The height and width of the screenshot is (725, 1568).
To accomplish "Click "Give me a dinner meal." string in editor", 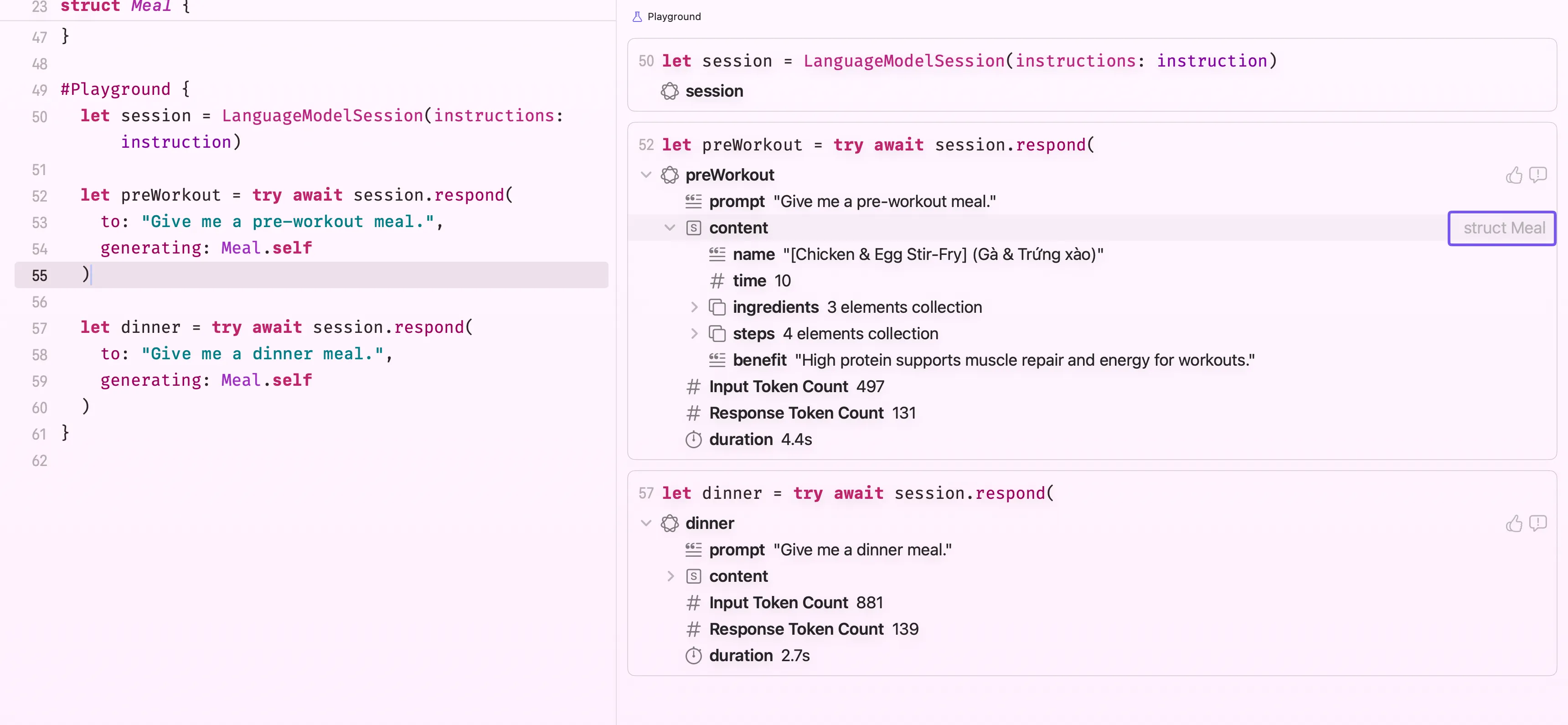I will [x=263, y=354].
